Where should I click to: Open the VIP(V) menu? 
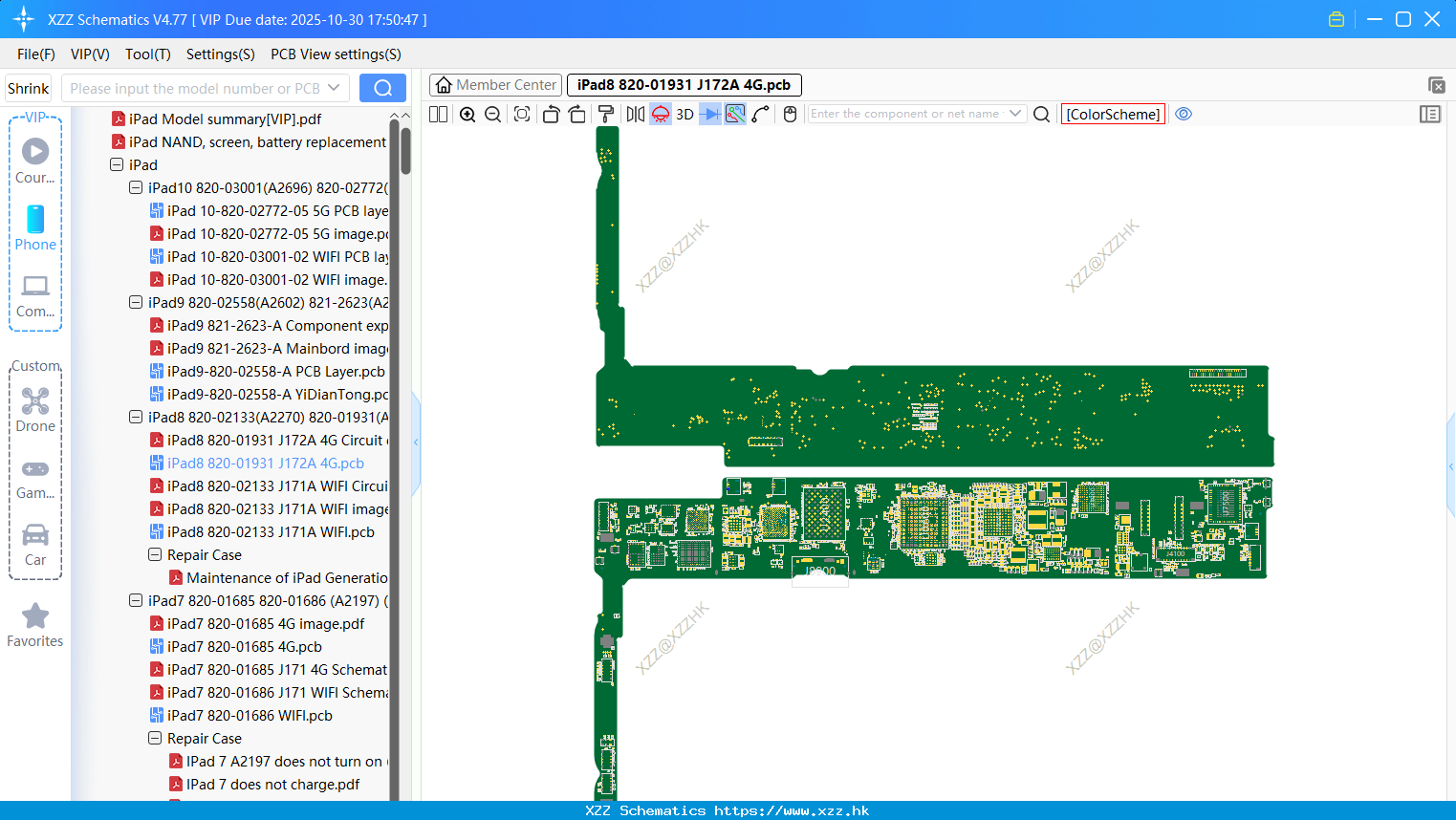click(90, 54)
